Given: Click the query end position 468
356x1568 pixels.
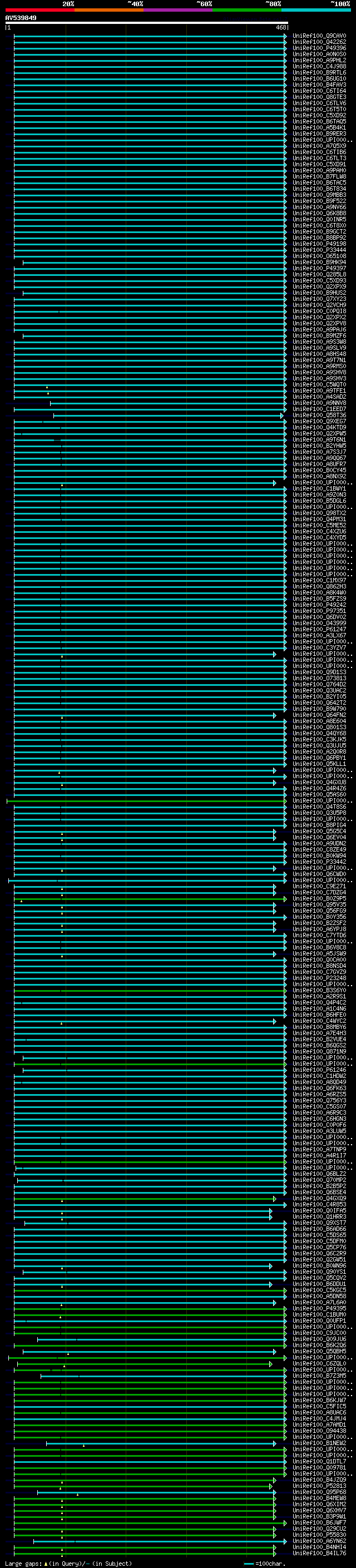Looking at the screenshot, I should tap(280, 27).
